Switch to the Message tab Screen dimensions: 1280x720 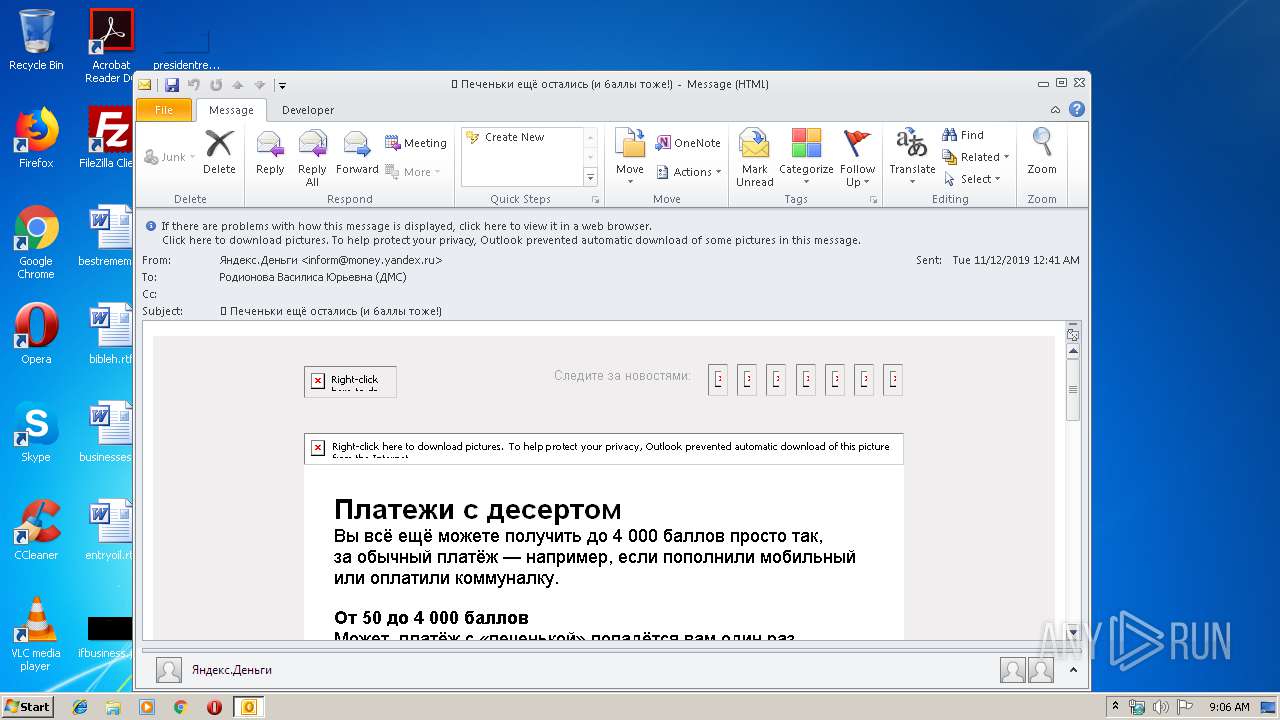(x=231, y=110)
